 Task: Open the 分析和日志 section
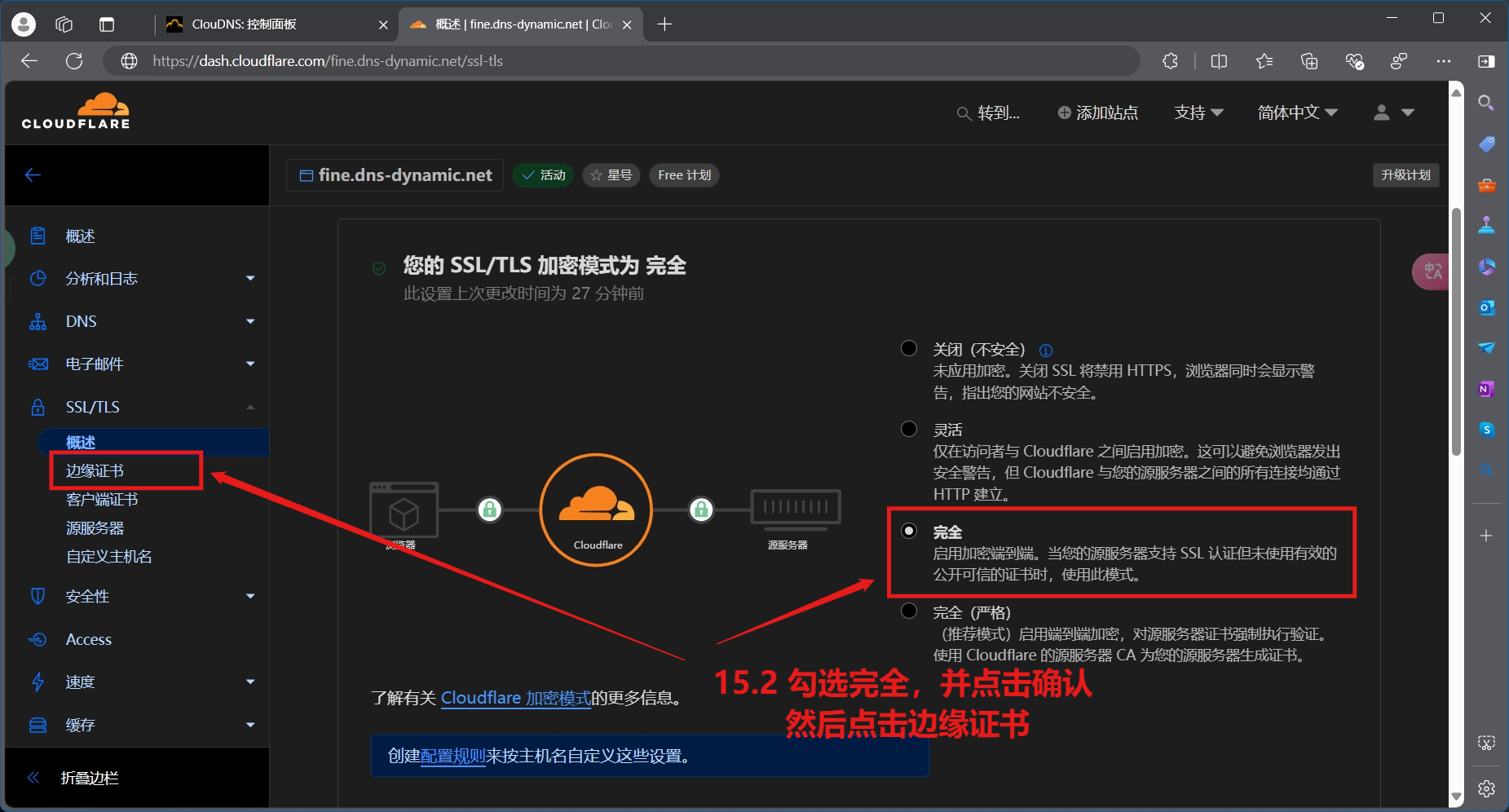[101, 279]
